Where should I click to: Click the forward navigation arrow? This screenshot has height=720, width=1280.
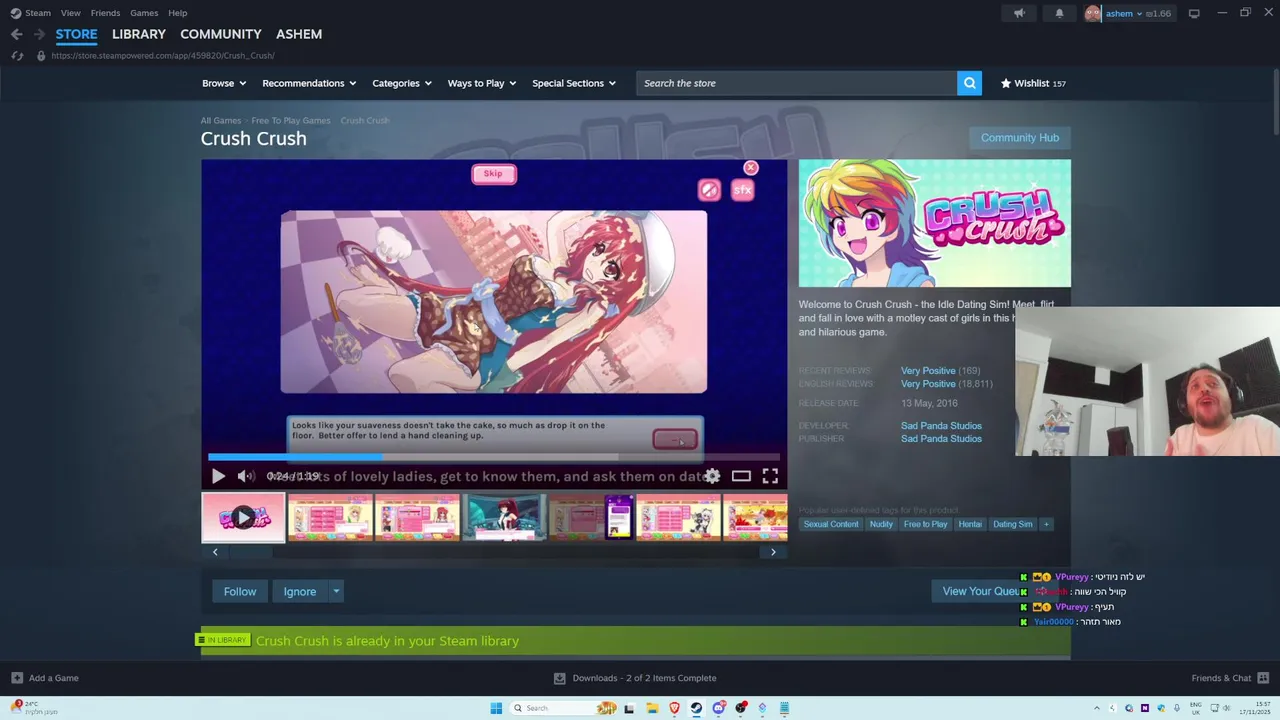tap(39, 34)
